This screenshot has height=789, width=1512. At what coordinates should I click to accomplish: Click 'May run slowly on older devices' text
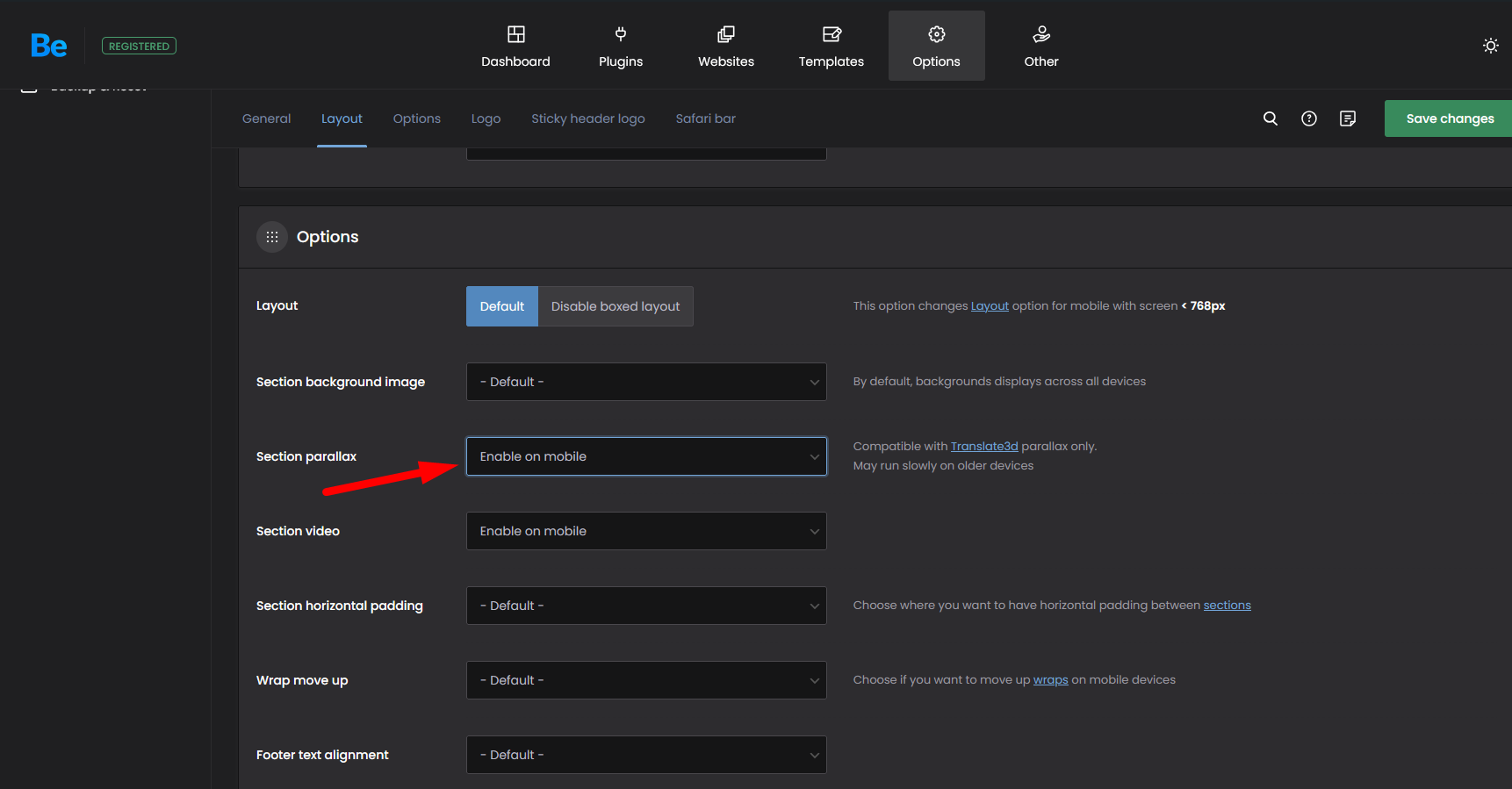pos(943,466)
